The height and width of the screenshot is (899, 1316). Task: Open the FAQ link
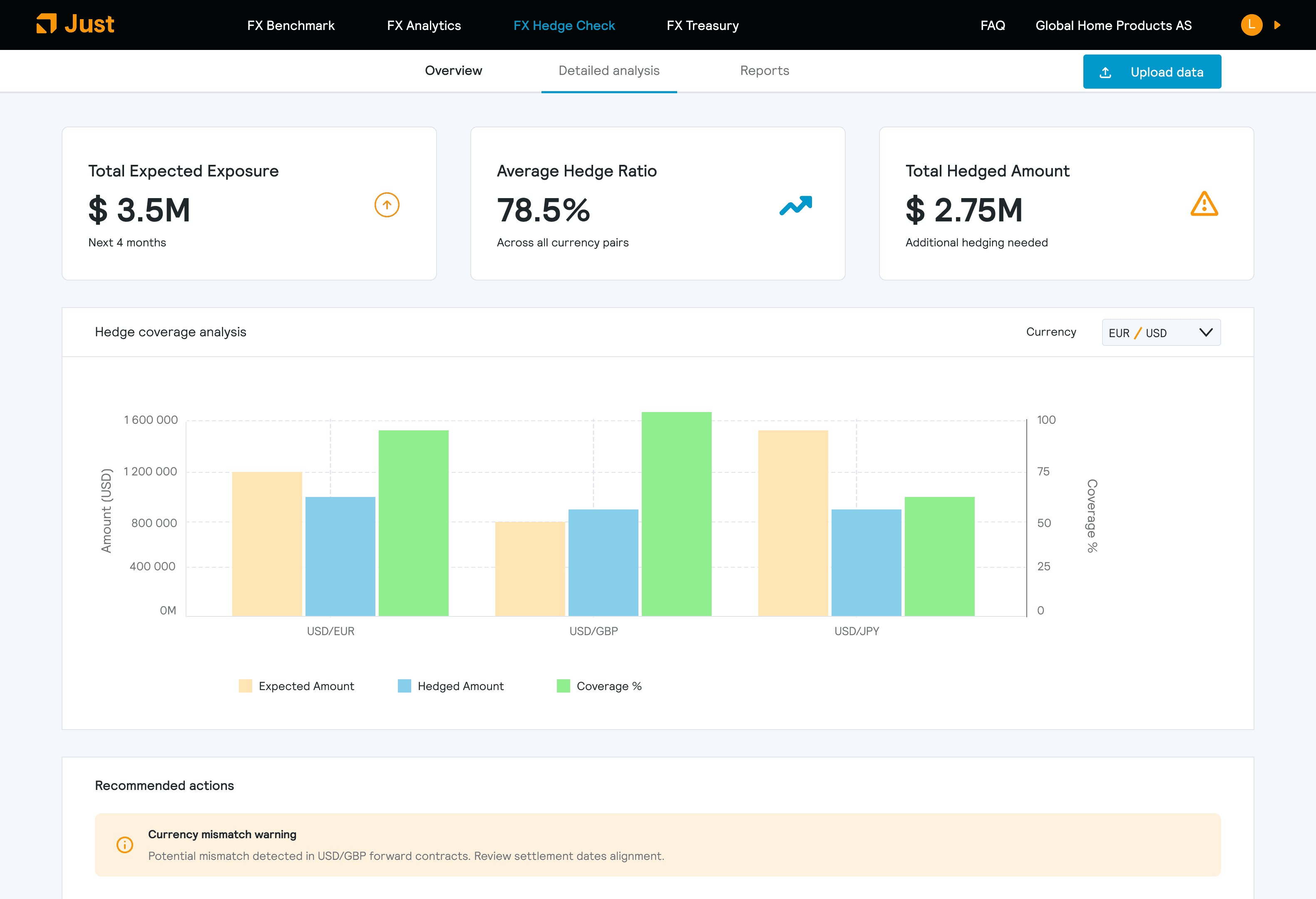tap(993, 25)
